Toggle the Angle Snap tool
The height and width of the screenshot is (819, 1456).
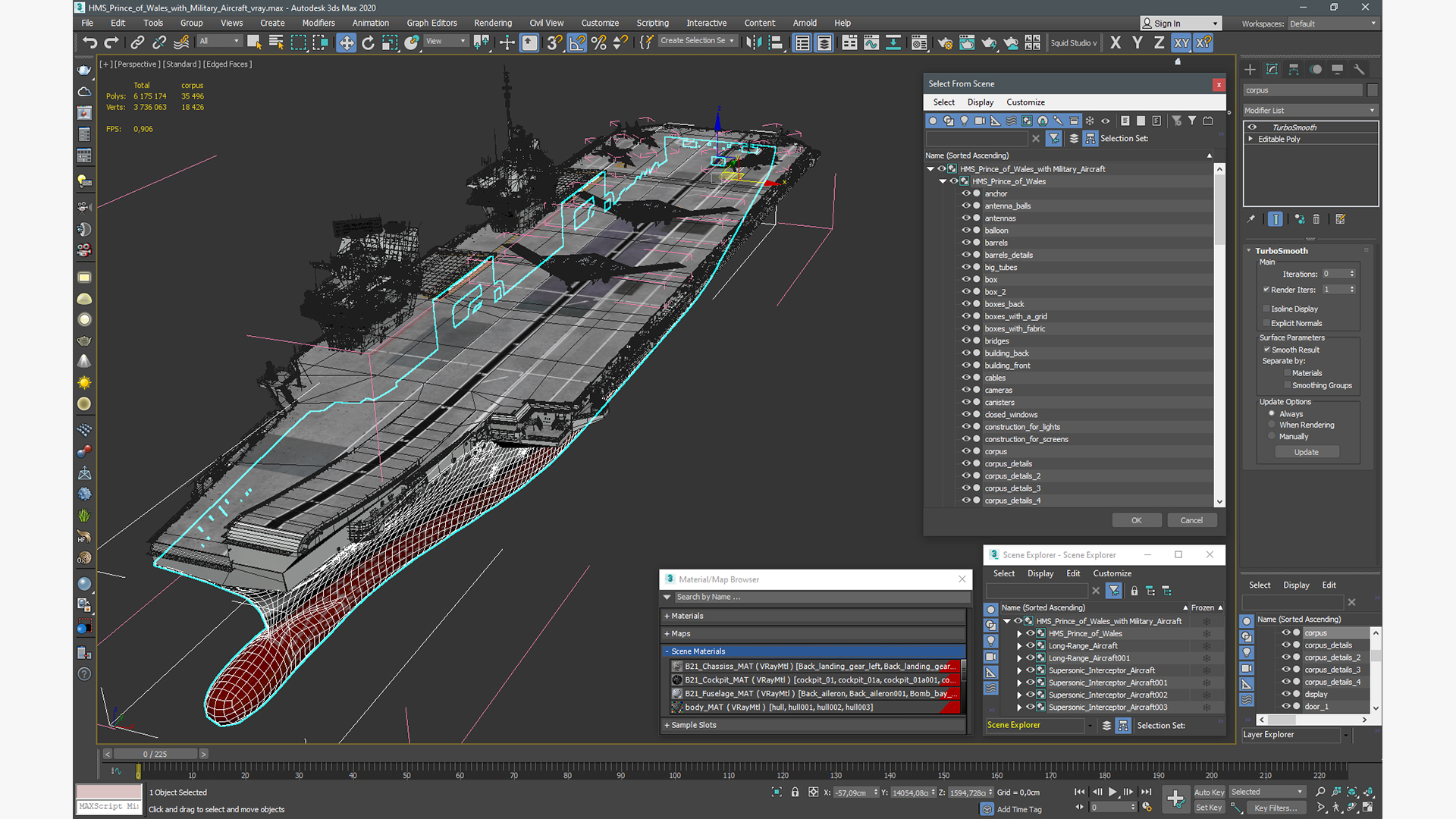(x=577, y=42)
